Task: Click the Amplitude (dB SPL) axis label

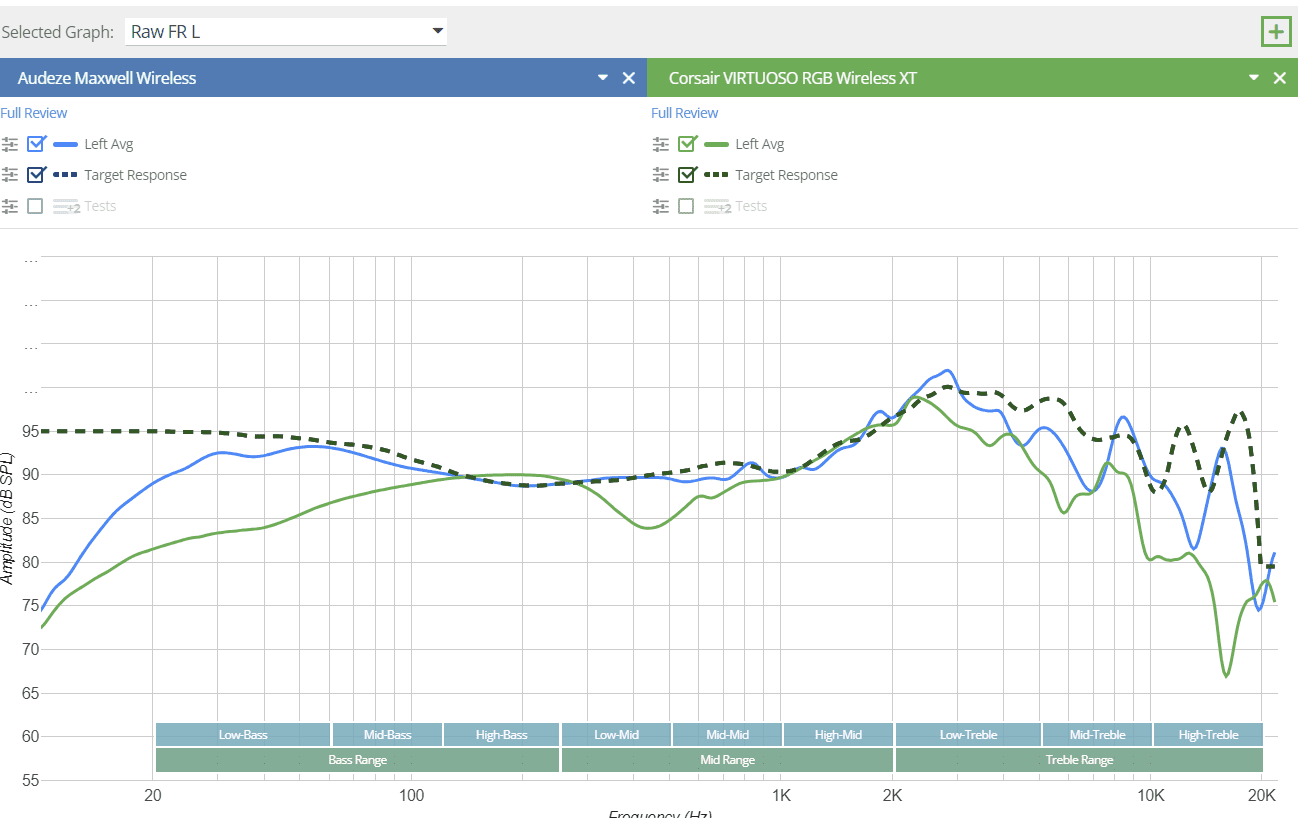Action: 8,518
